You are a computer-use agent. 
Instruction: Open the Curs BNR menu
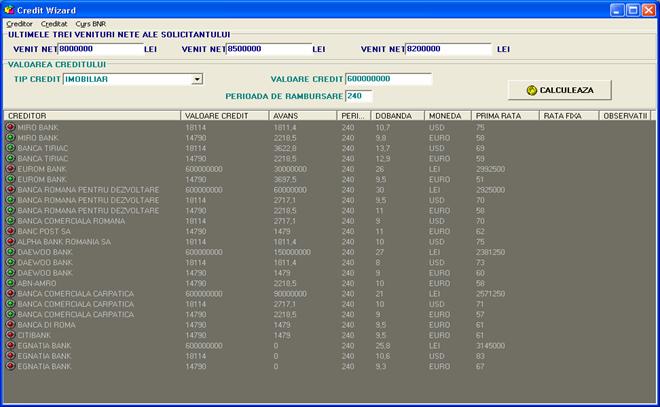pyautogui.click(x=90, y=24)
